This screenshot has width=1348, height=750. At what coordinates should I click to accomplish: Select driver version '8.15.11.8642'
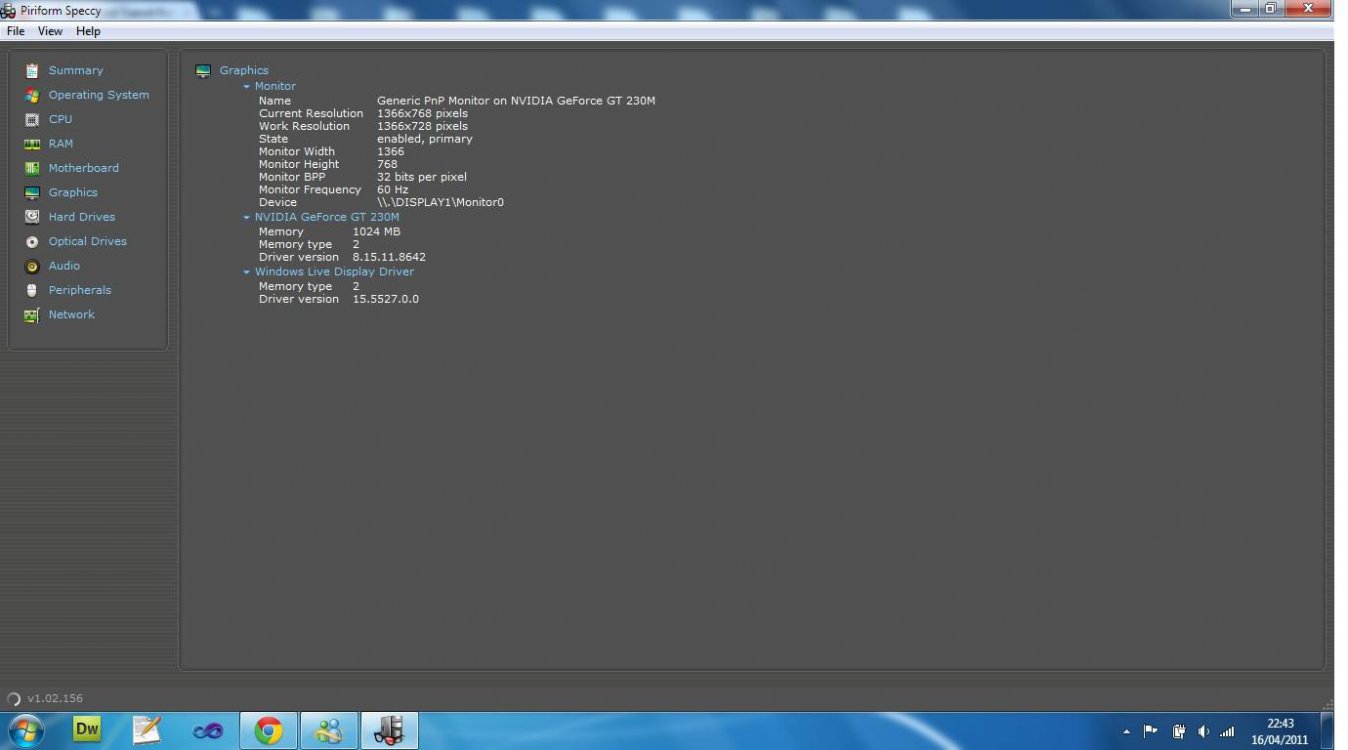389,257
